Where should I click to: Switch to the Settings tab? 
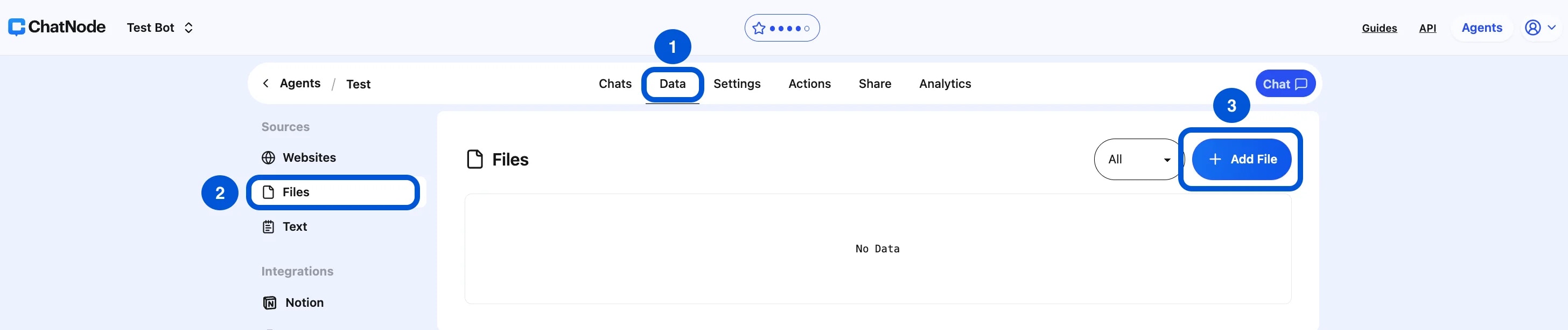click(737, 84)
